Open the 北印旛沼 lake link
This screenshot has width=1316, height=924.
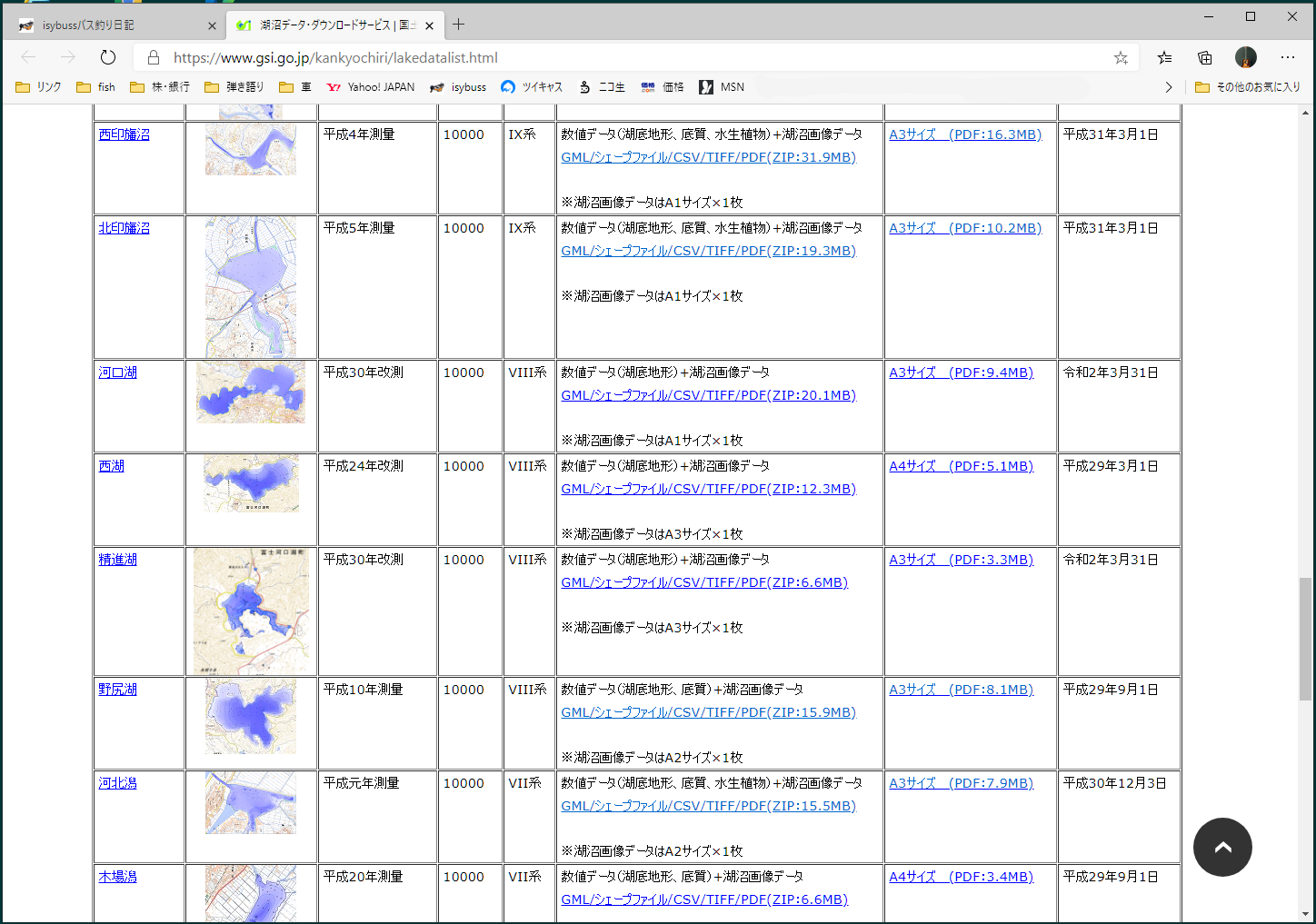click(x=125, y=228)
